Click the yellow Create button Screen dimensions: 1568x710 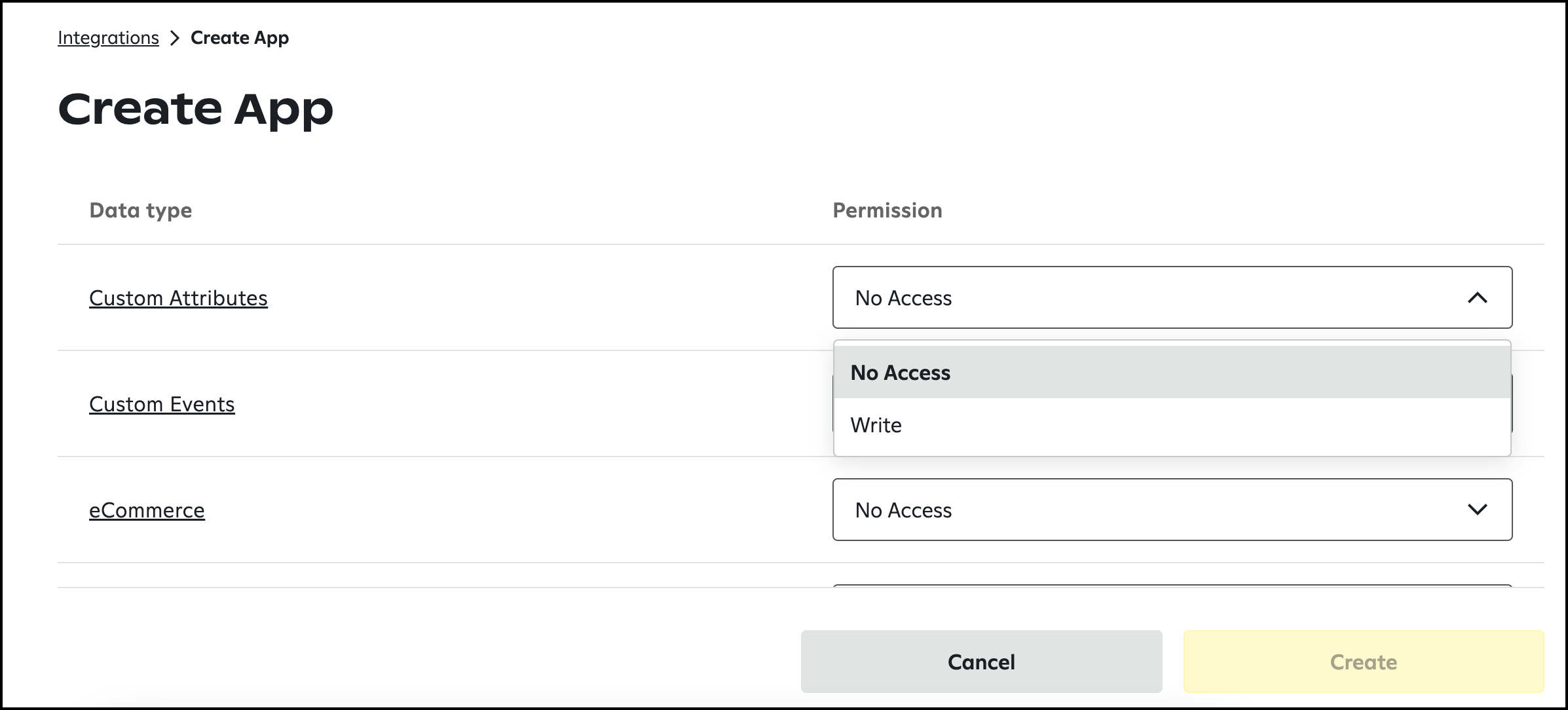pos(1364,662)
